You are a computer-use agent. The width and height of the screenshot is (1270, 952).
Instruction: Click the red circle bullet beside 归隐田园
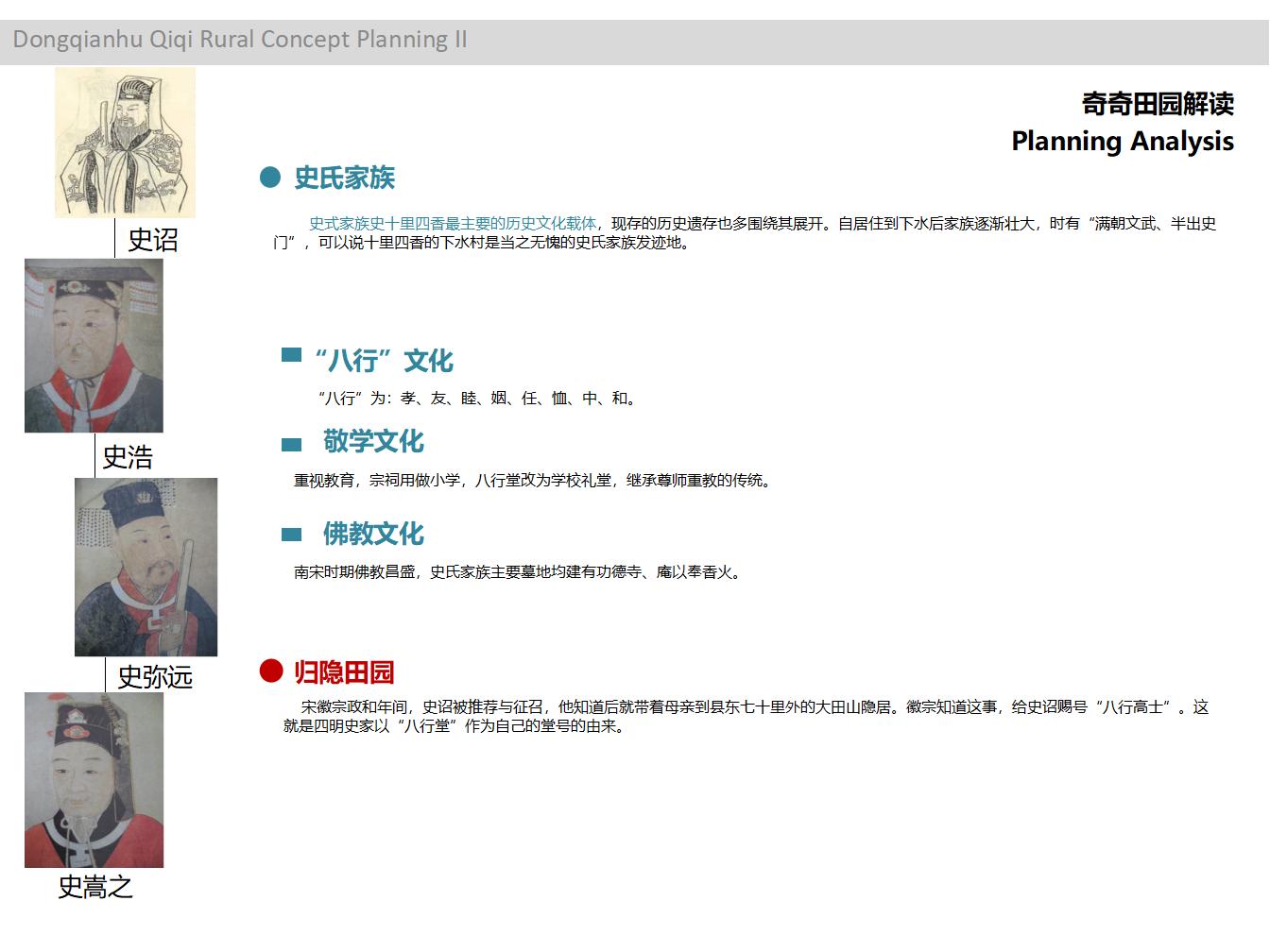(x=271, y=671)
